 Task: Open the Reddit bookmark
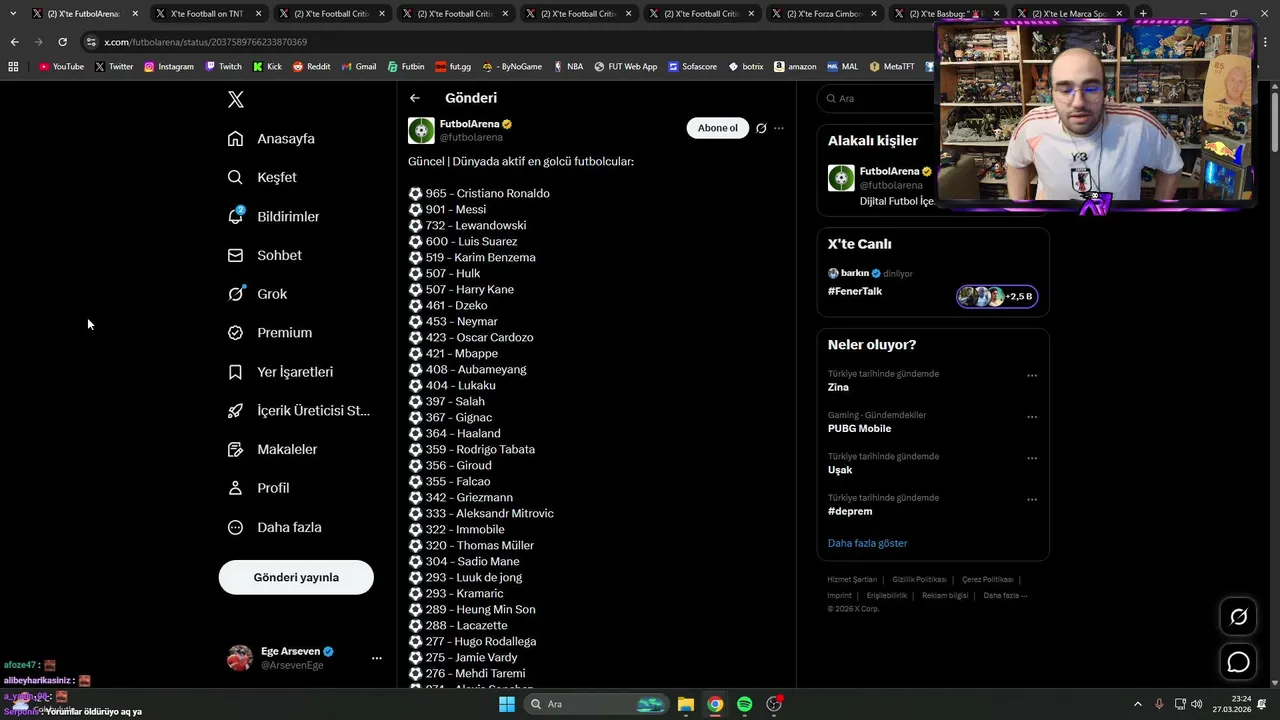point(311,66)
